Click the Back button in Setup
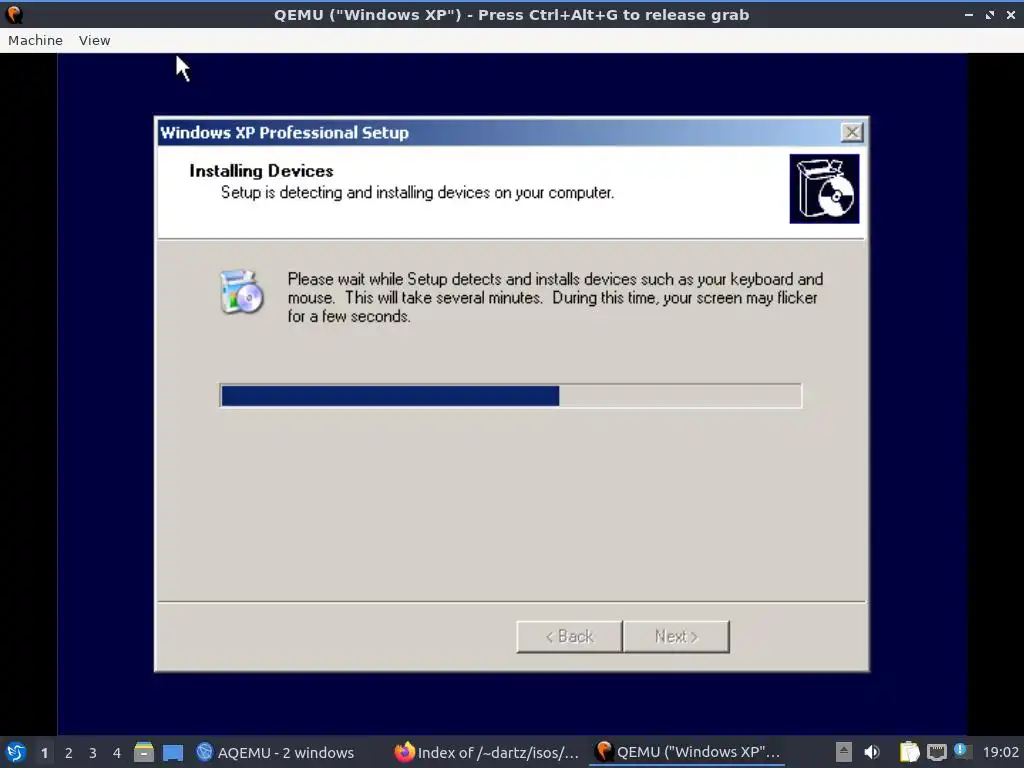This screenshot has height=768, width=1024. click(x=569, y=636)
